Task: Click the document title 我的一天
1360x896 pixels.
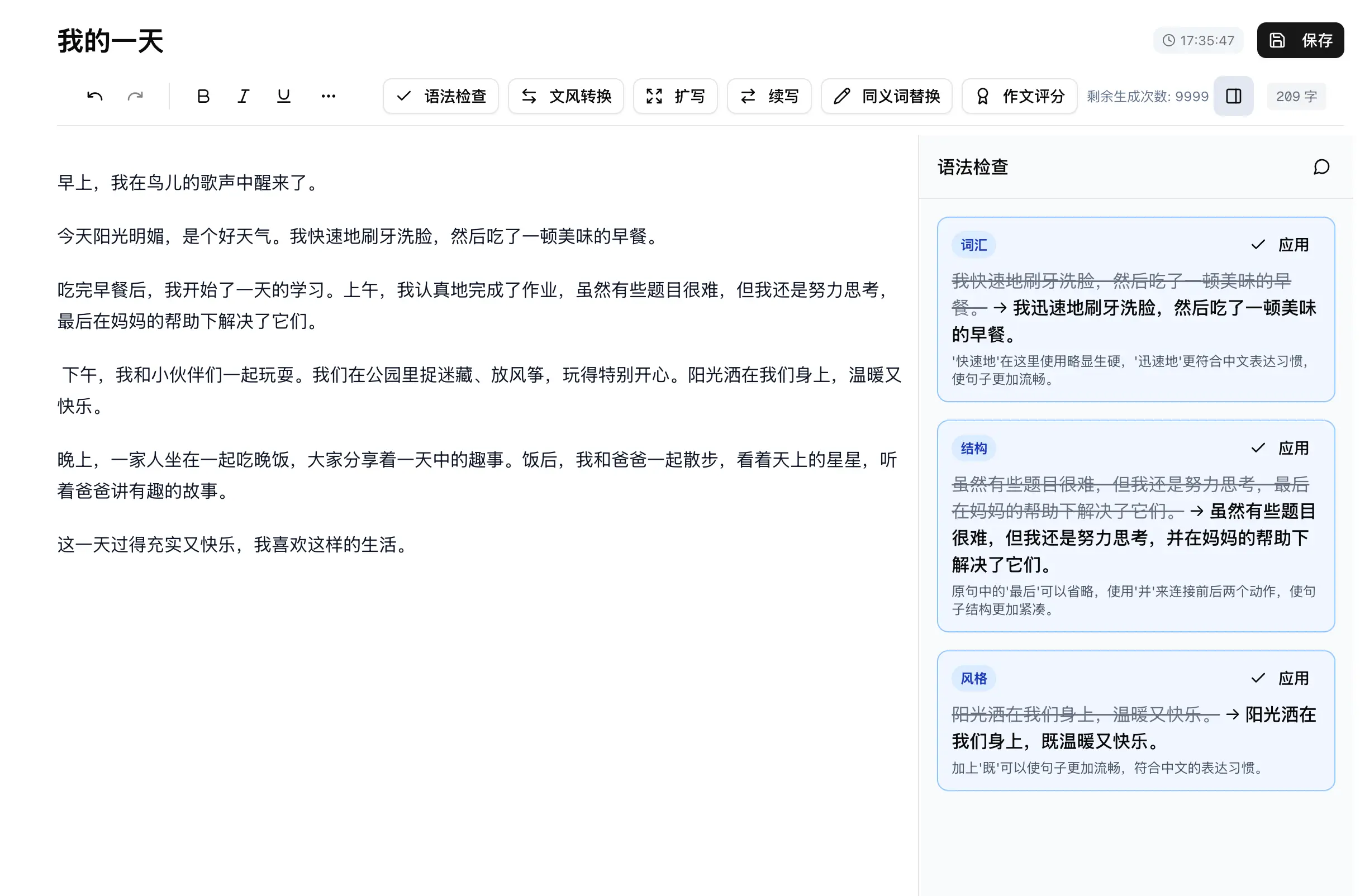Action: coord(110,40)
